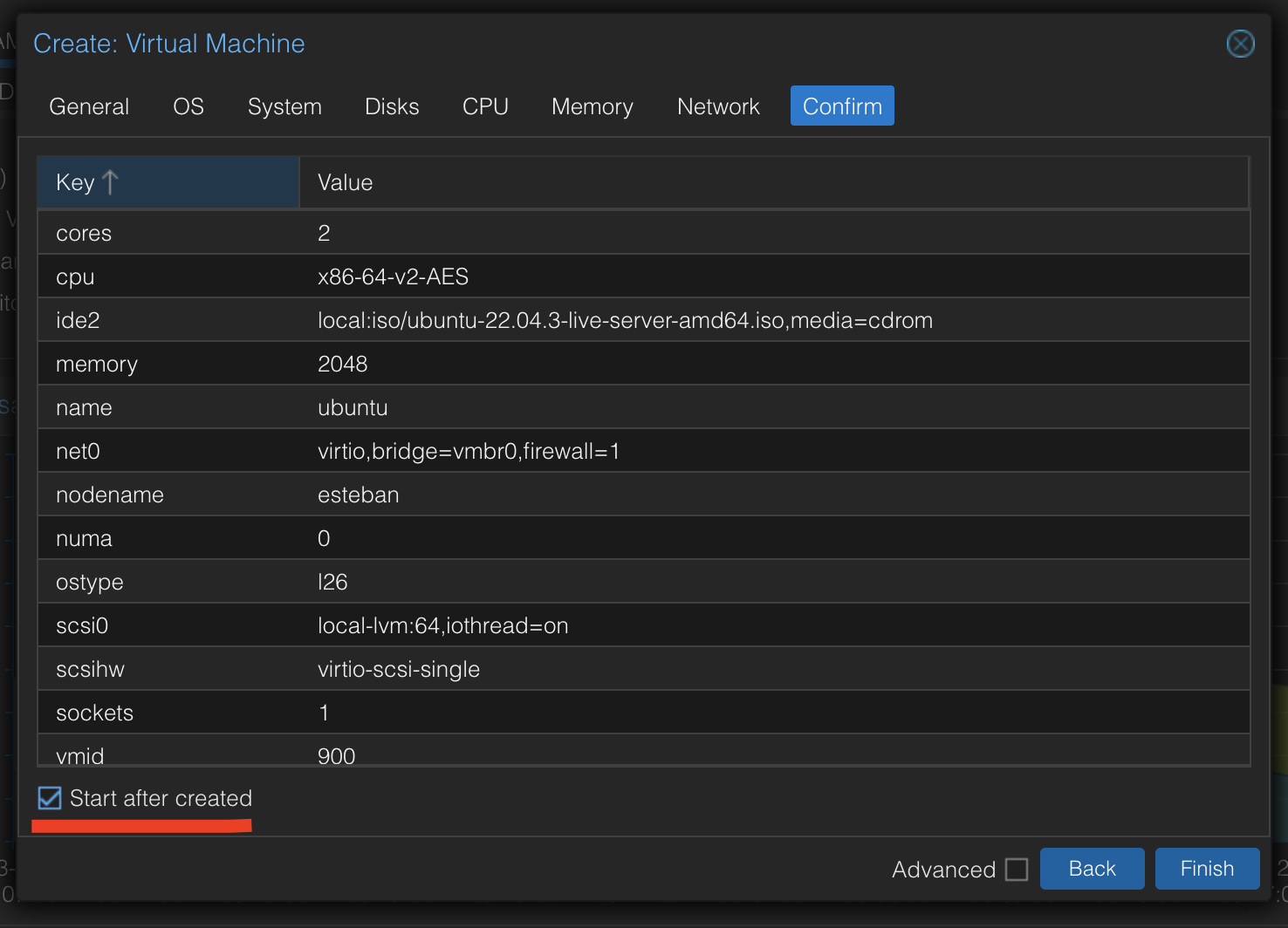Screen dimensions: 1288x928
Task: Open the OS tab
Action: (x=188, y=106)
